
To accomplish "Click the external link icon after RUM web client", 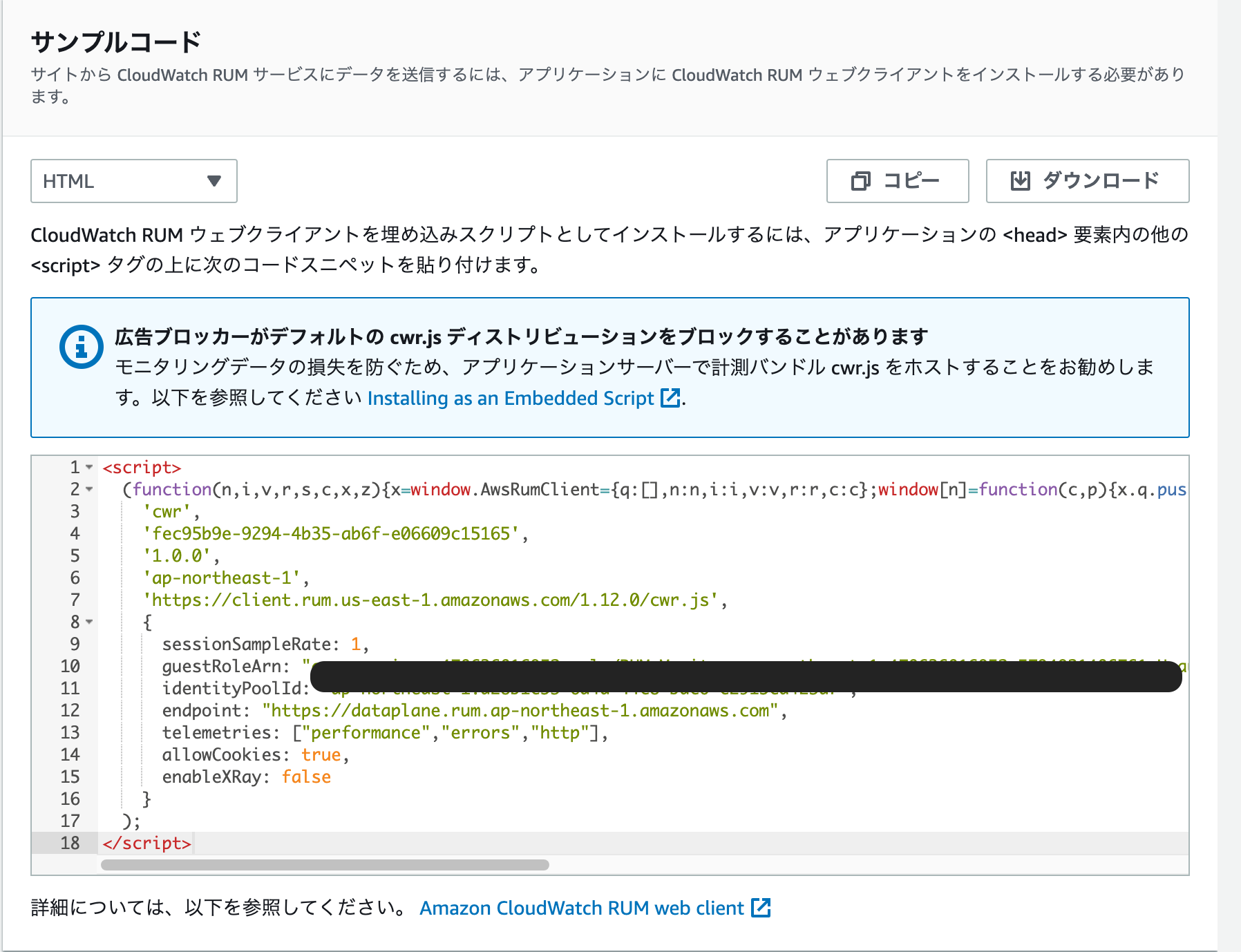I will click(761, 907).
